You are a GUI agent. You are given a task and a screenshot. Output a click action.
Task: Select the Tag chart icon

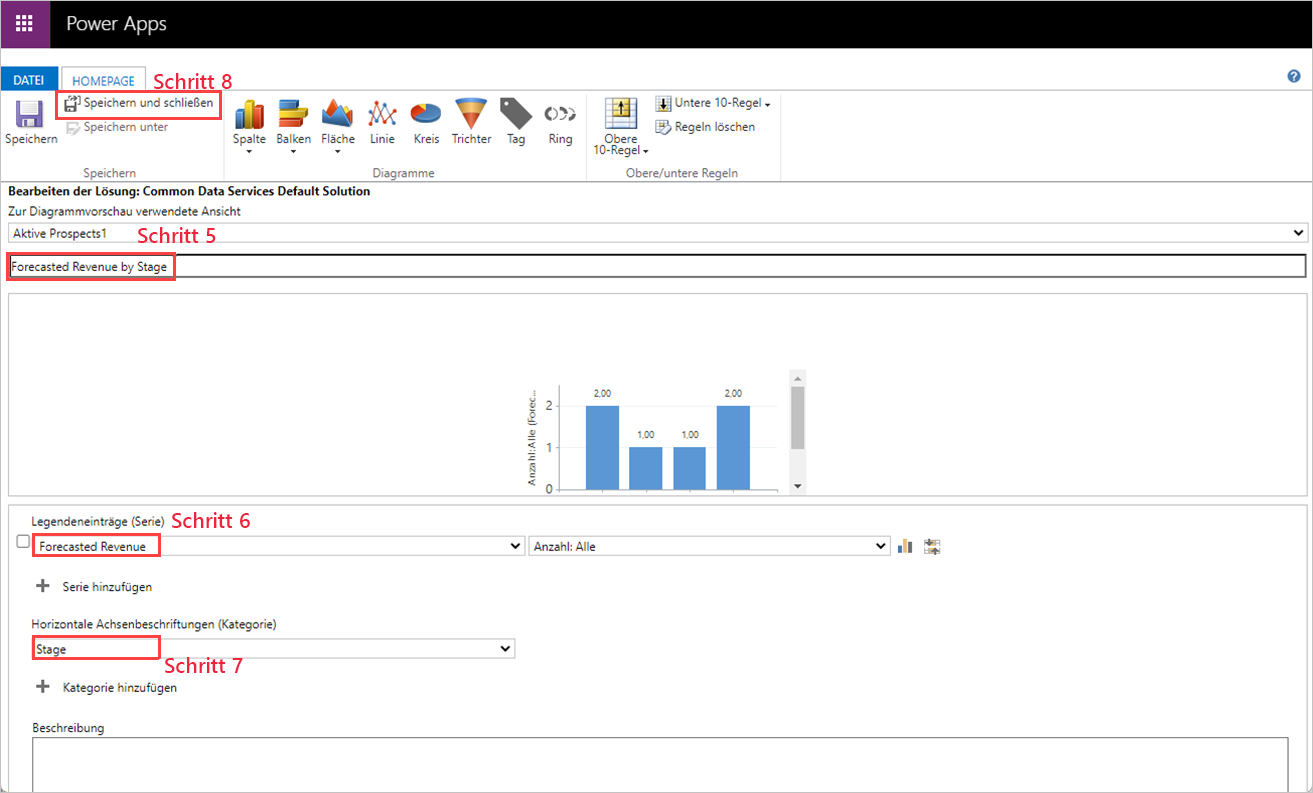coord(516,120)
